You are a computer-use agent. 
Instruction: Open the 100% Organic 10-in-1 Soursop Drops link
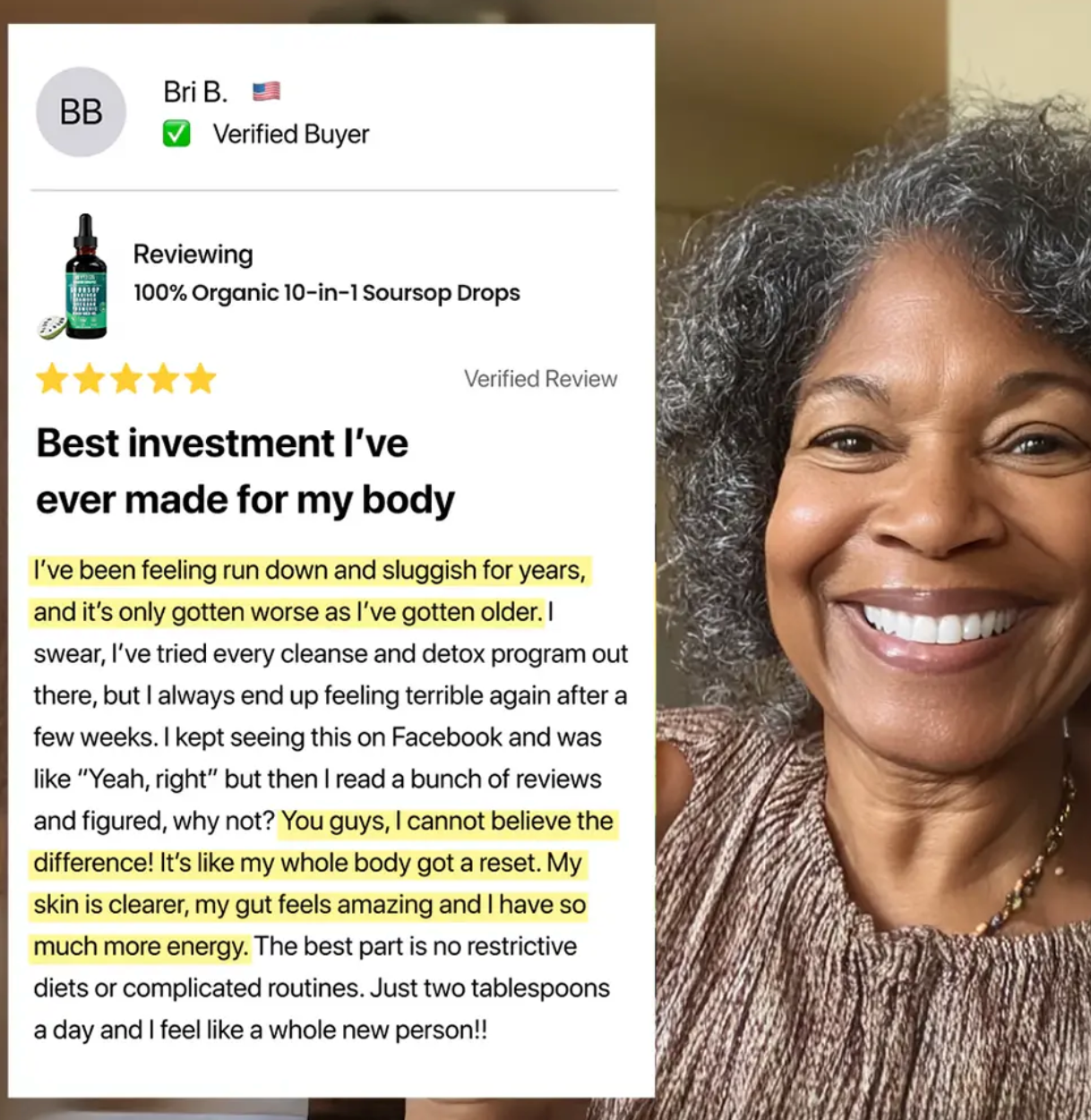point(326,293)
